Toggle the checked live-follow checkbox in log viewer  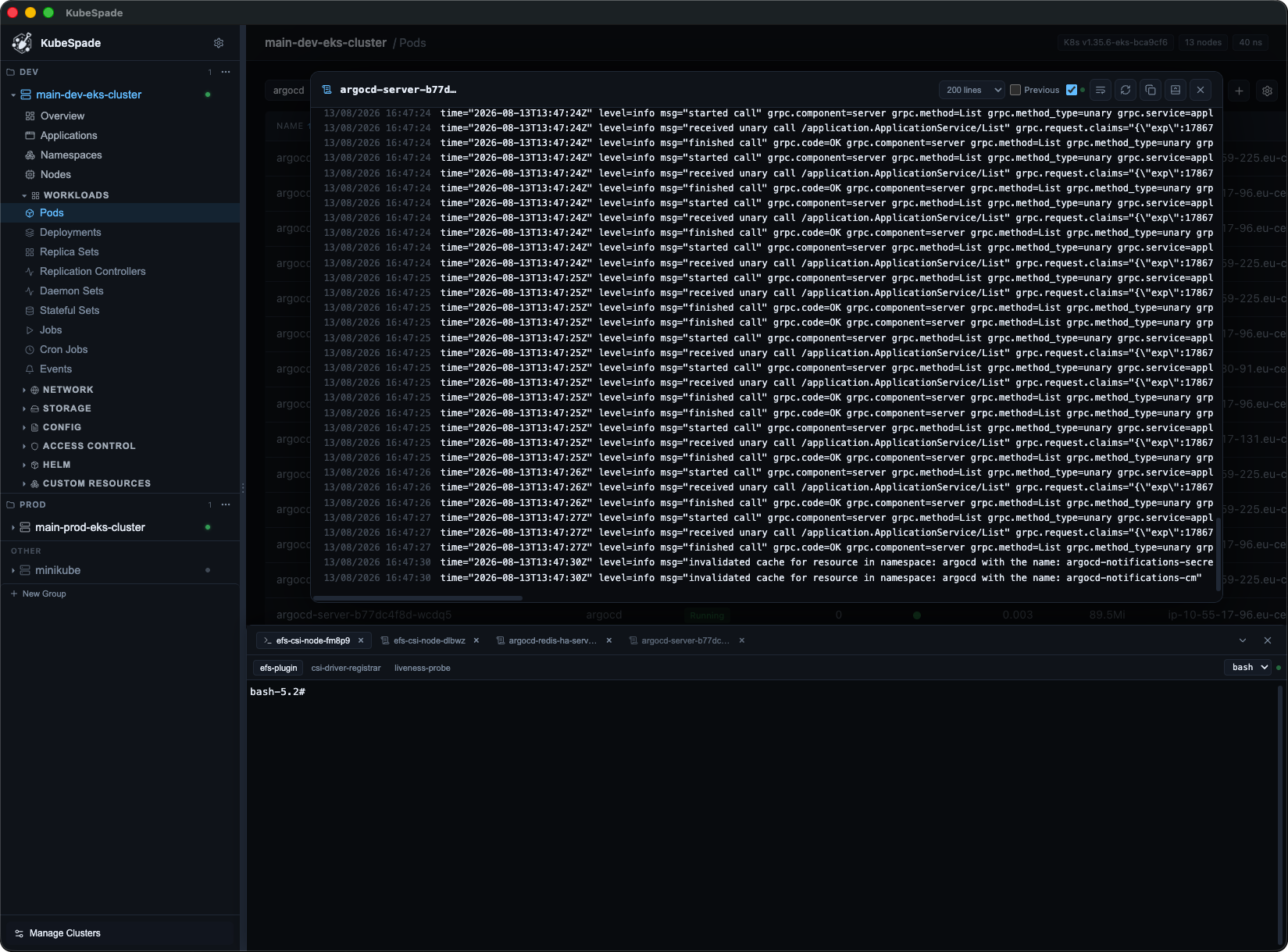(1072, 90)
